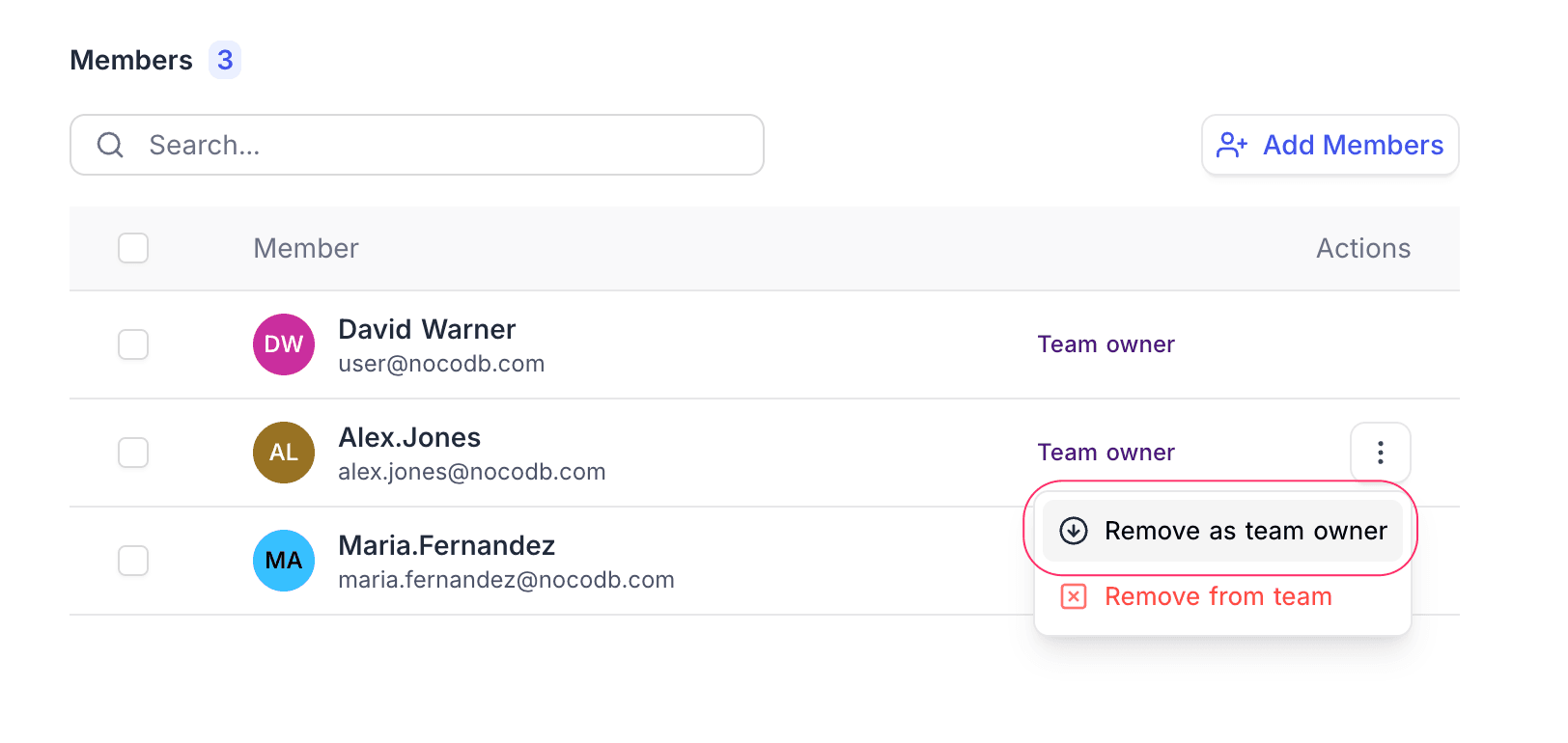Click the down-arrow icon beside Remove as team owner
Screen dimensions: 1568x743
[1075, 530]
